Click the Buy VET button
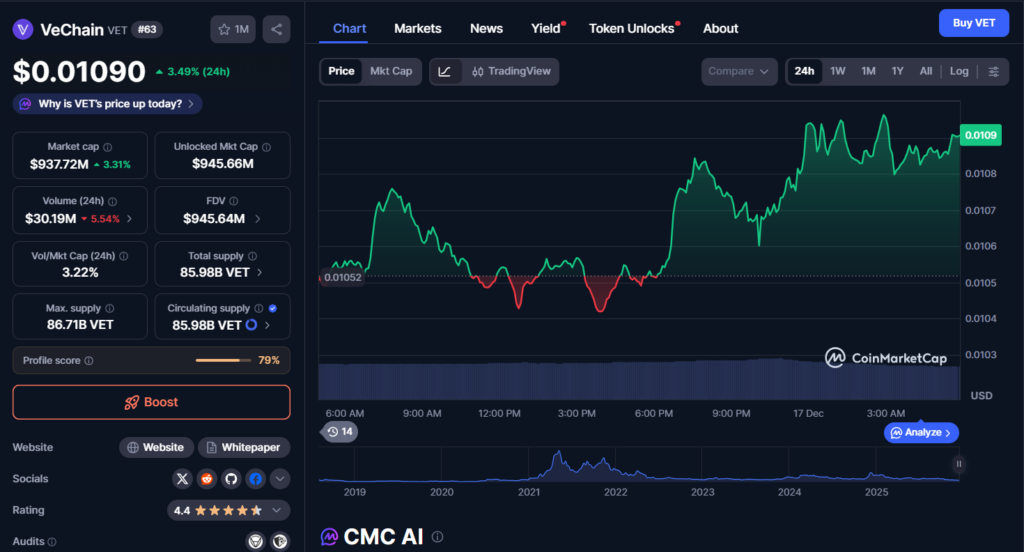This screenshot has width=1024, height=552. pos(974,23)
